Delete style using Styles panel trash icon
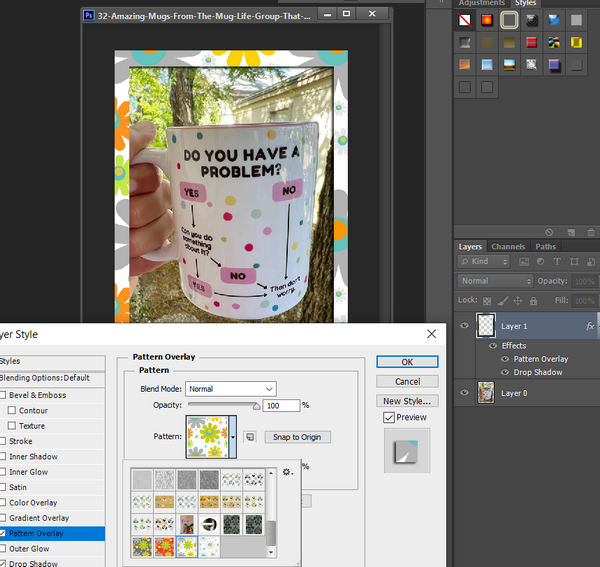Image resolution: width=600 pixels, height=567 pixels. 591,232
